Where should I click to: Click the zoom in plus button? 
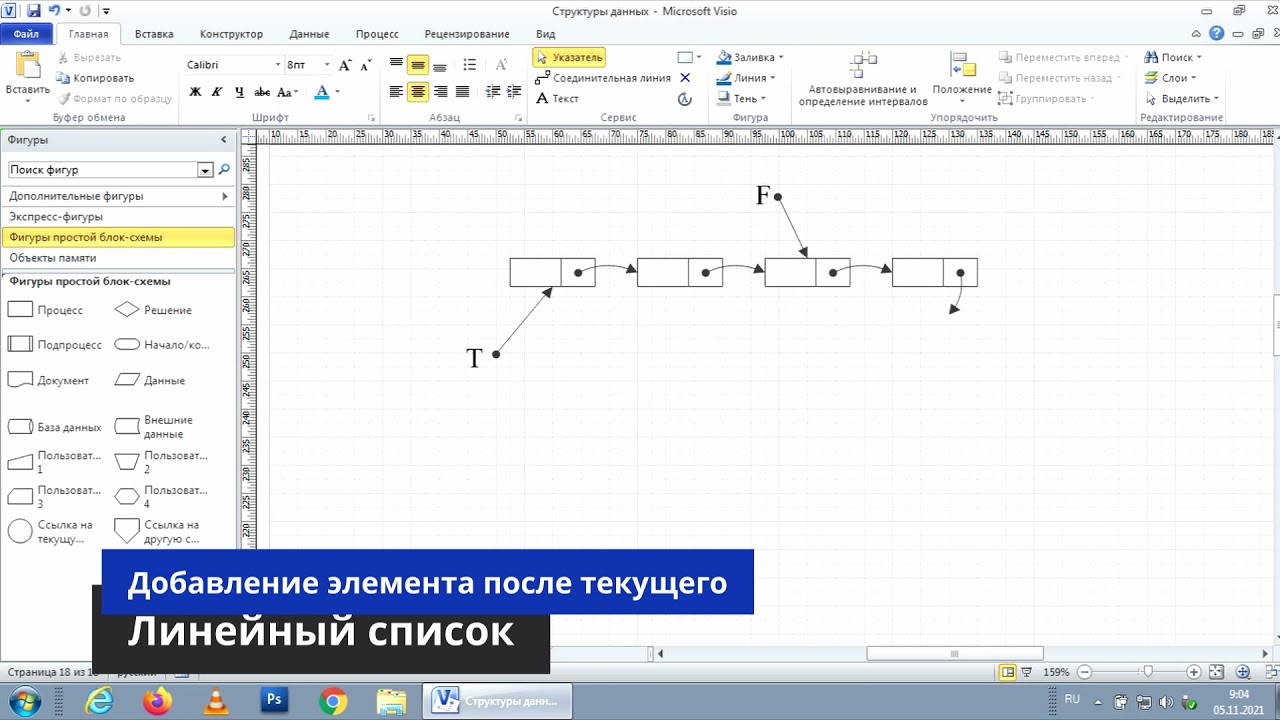click(x=1194, y=673)
